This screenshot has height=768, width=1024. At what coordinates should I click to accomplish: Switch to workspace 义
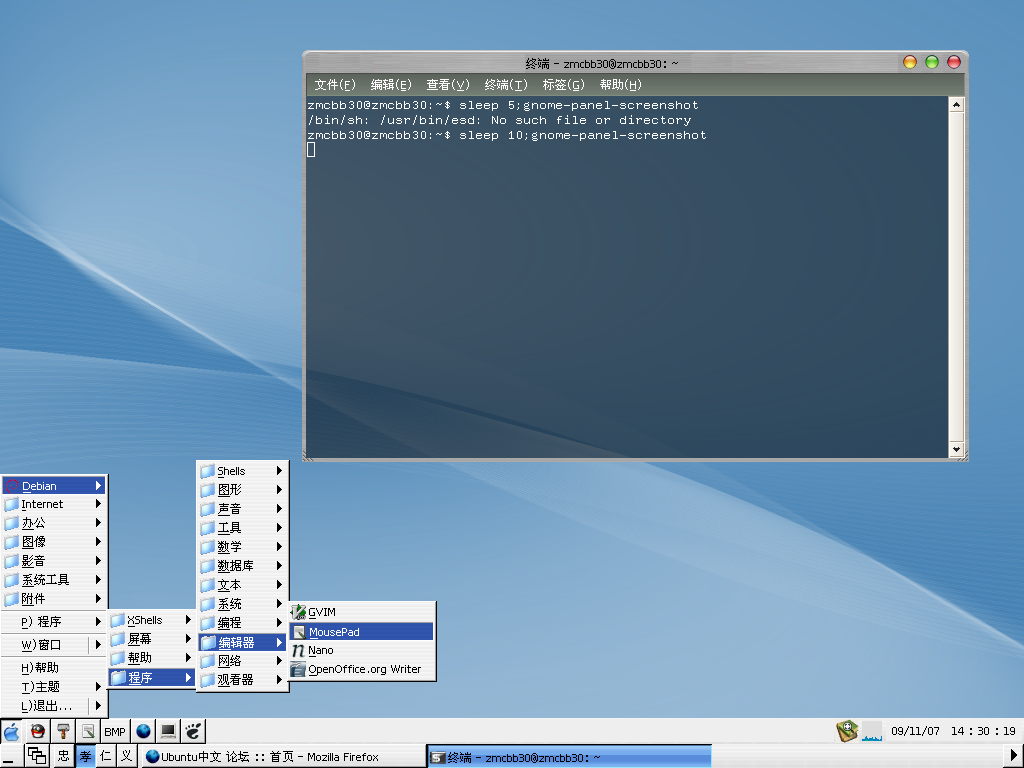pyautogui.click(x=127, y=756)
